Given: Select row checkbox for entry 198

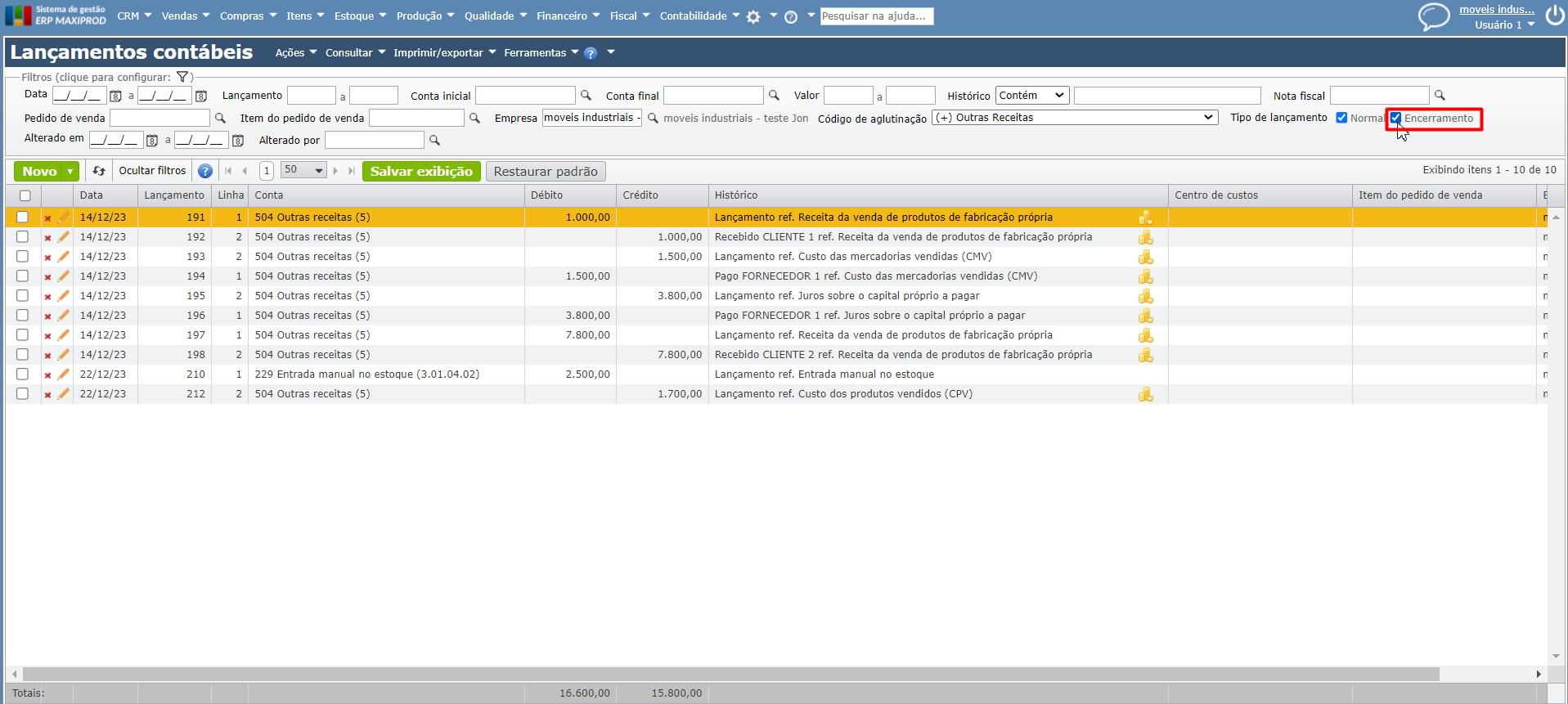Looking at the screenshot, I should [x=22, y=355].
